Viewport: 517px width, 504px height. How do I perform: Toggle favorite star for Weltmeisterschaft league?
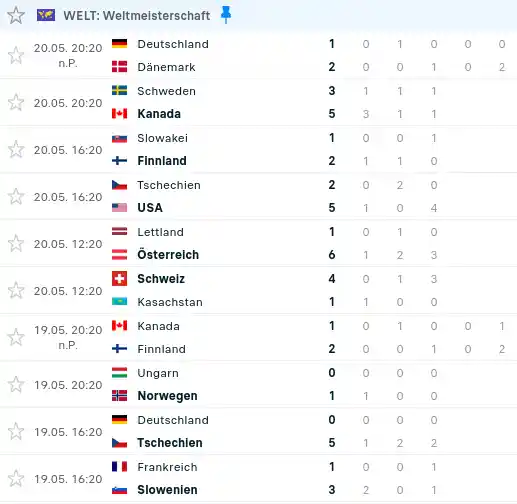click(16, 15)
